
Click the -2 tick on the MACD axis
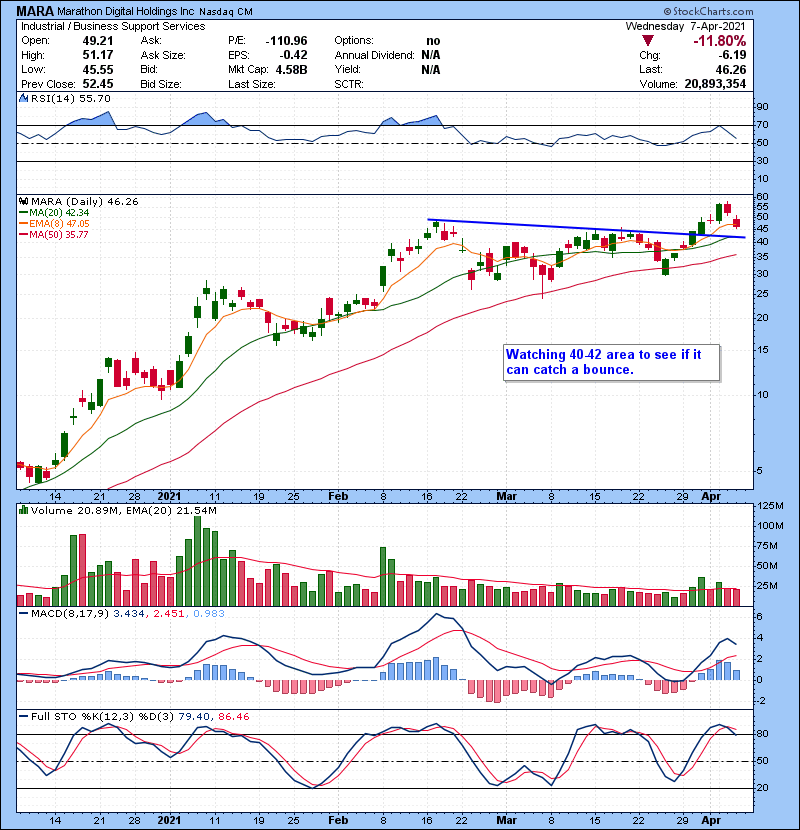[761, 701]
